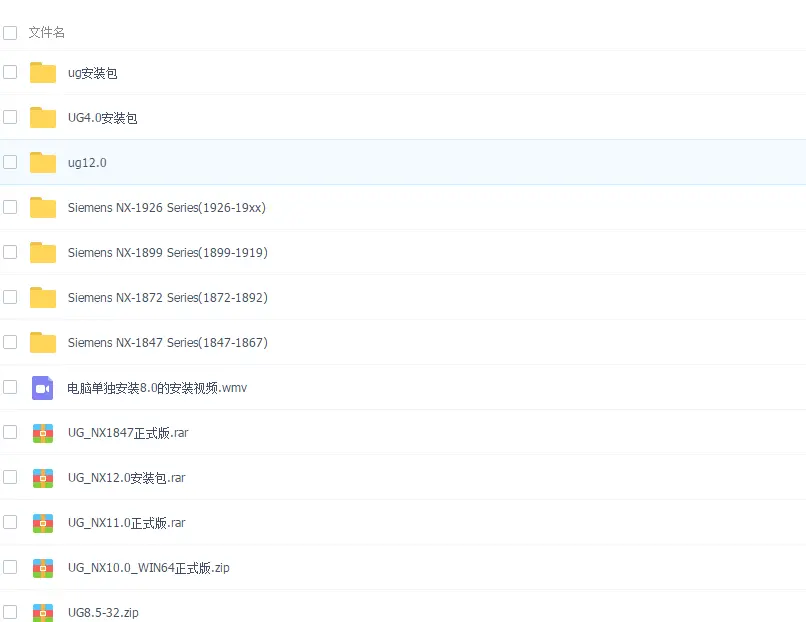
Task: Click the ug12.0 folder icon
Action: (43, 162)
